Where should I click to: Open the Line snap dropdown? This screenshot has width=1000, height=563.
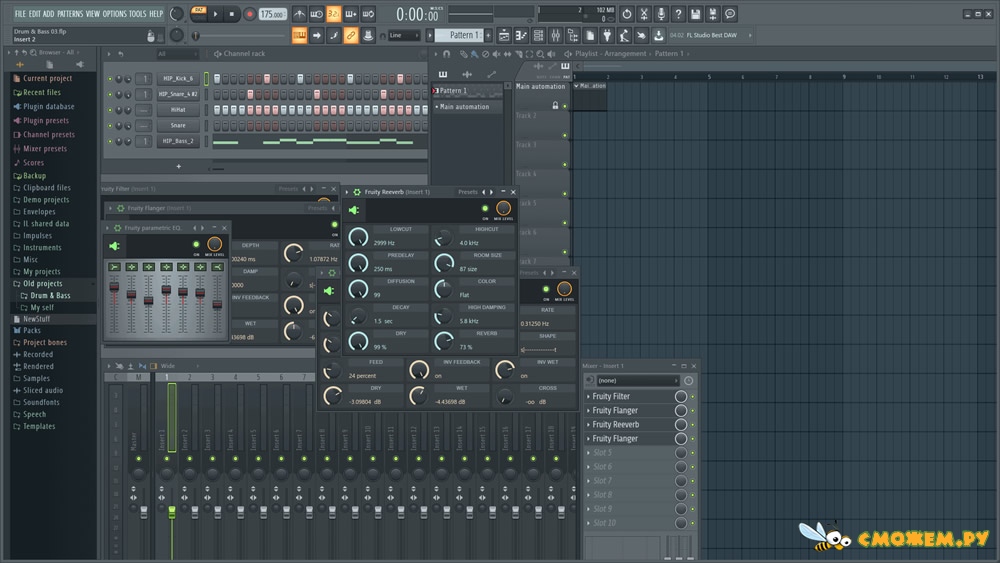tap(404, 36)
